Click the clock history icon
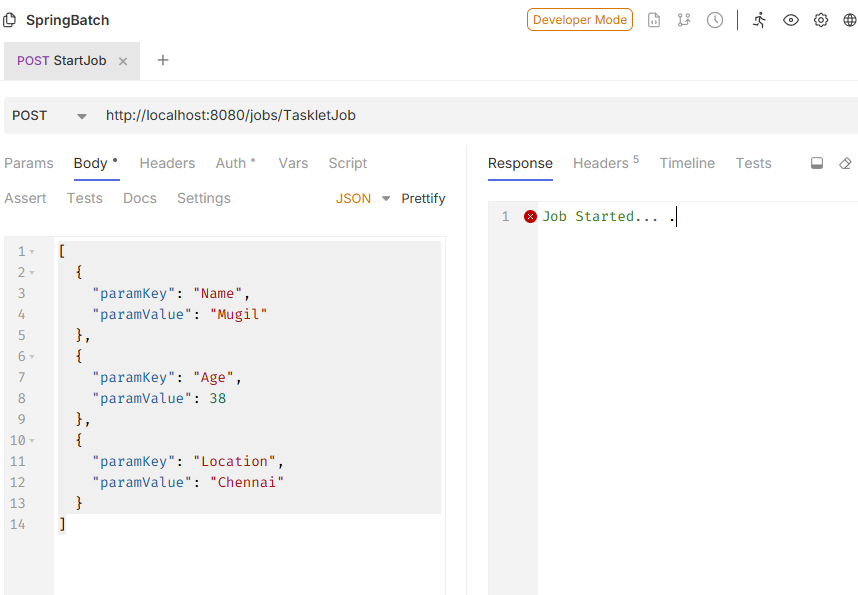Screen dimensions: 858x595 [x=715, y=20]
